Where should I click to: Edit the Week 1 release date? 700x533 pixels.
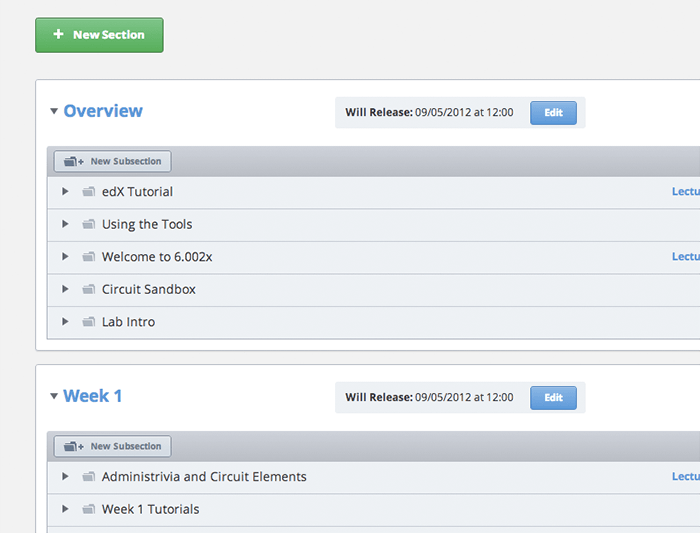pos(553,398)
